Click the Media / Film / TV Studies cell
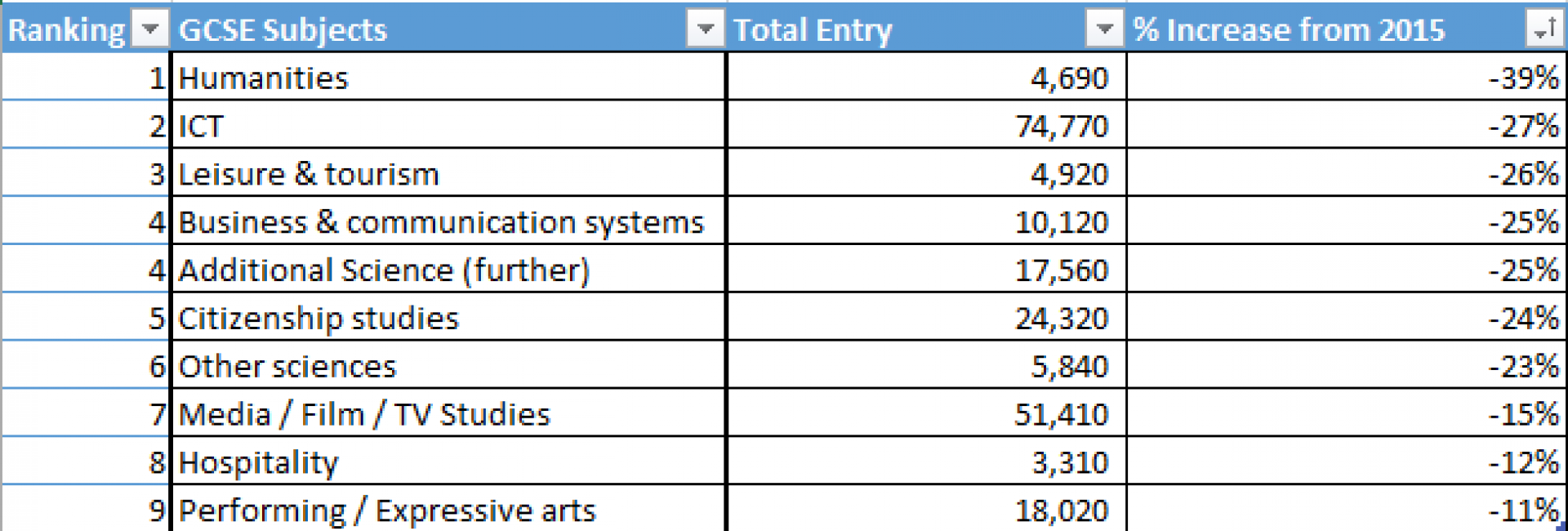This screenshot has width=1568, height=531. (364, 413)
